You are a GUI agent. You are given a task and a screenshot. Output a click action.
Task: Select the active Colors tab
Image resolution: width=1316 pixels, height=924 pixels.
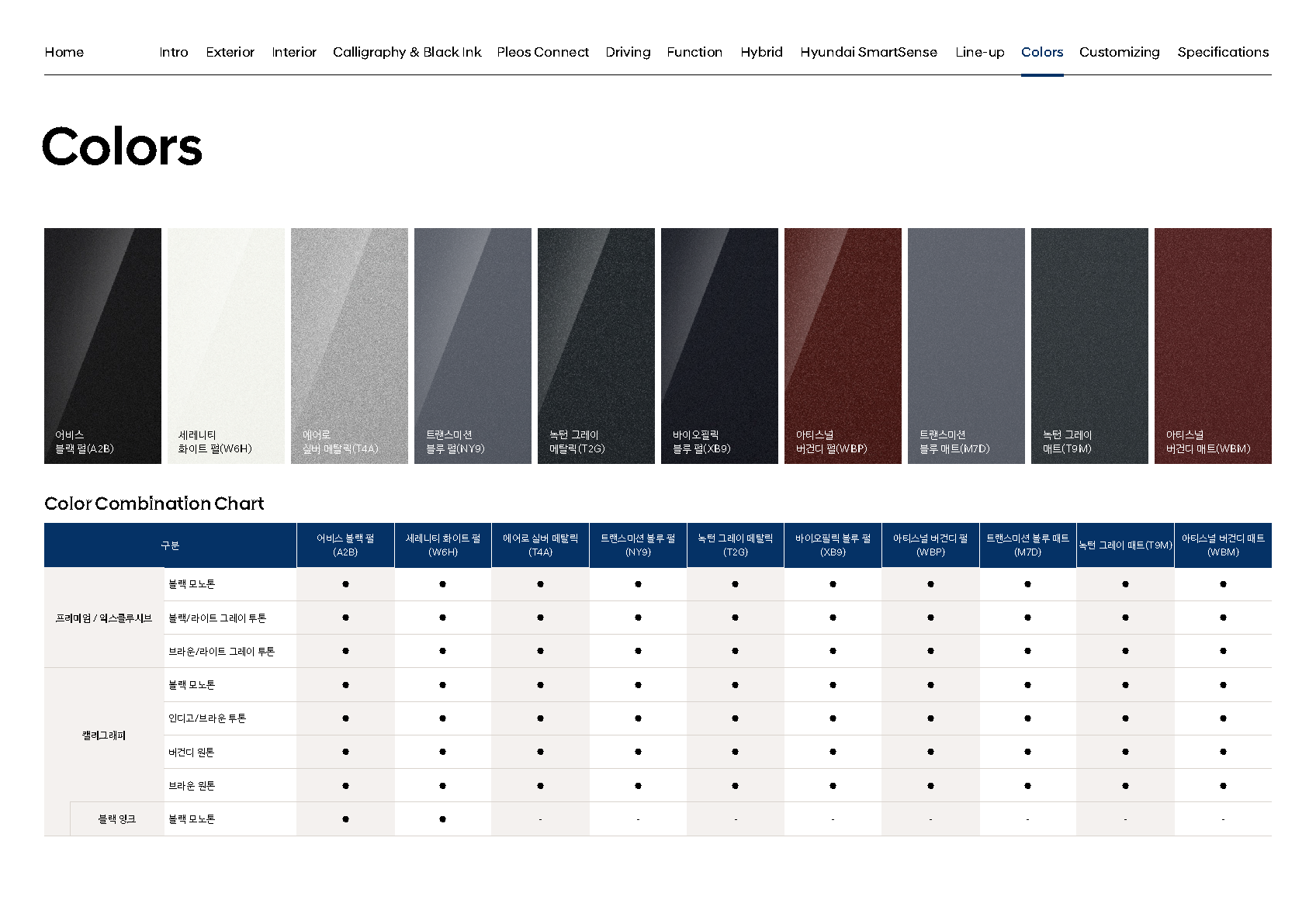click(1042, 52)
